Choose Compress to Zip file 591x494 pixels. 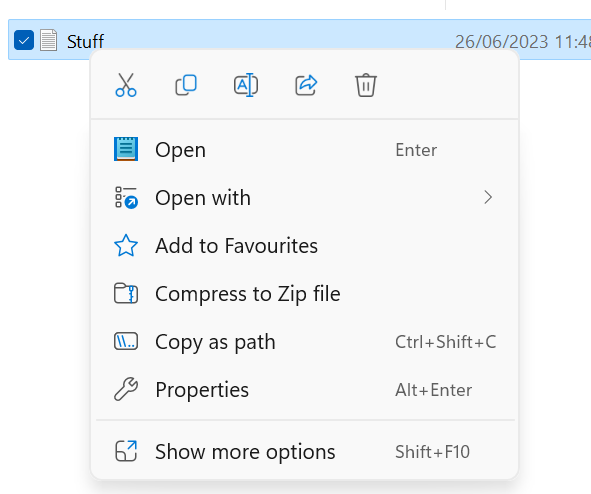(305, 294)
